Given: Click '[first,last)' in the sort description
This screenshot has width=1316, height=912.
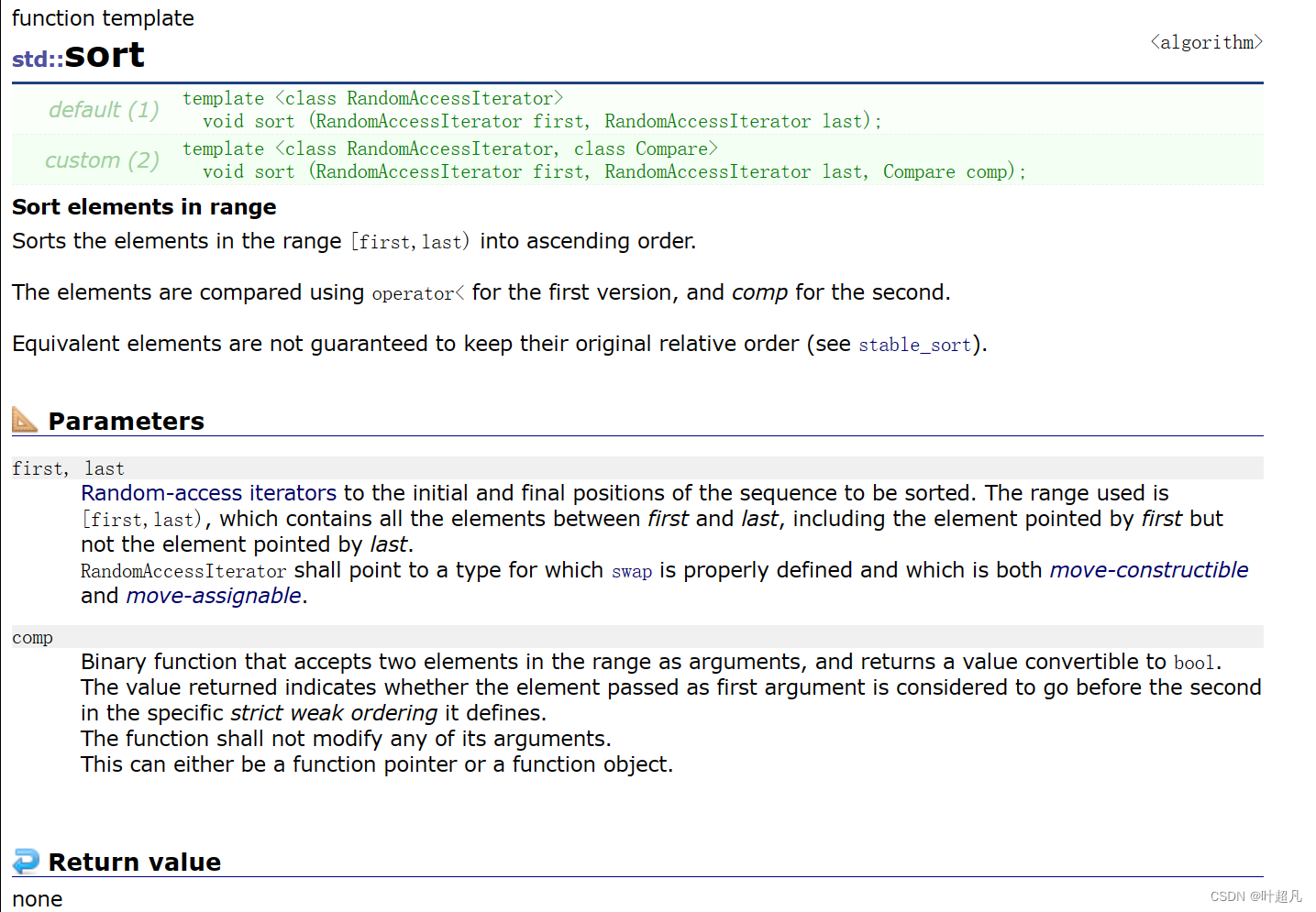Looking at the screenshot, I should [x=410, y=242].
